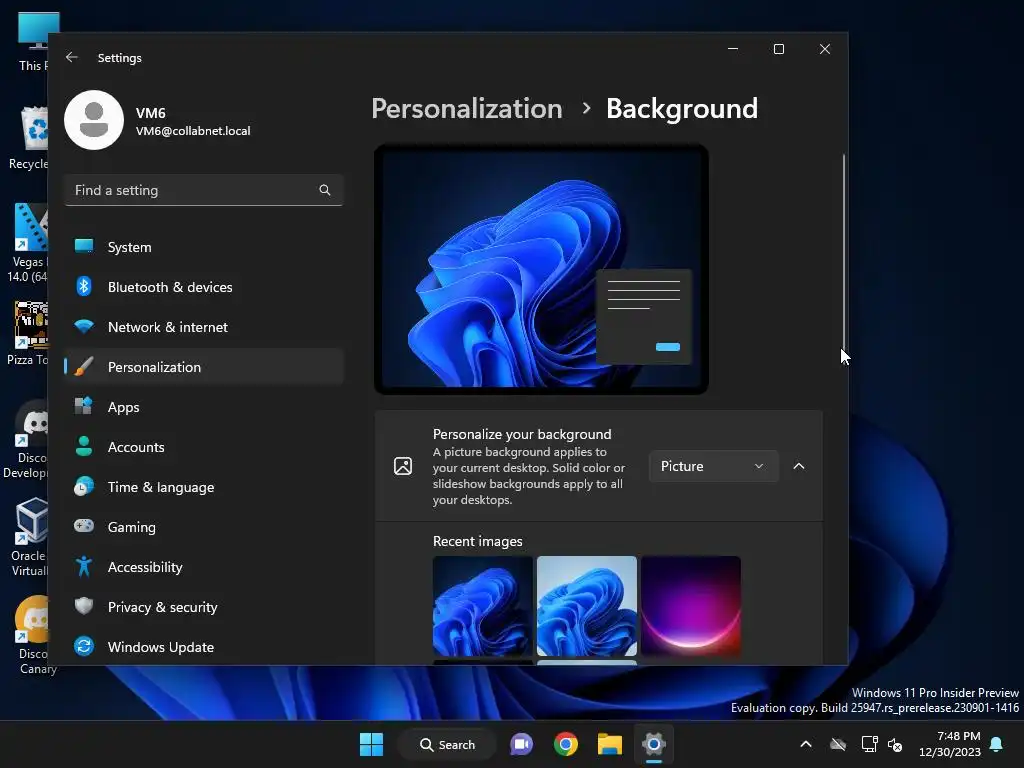The height and width of the screenshot is (768, 1024).
Task: Show hidden tray icons chevron
Action: point(806,744)
